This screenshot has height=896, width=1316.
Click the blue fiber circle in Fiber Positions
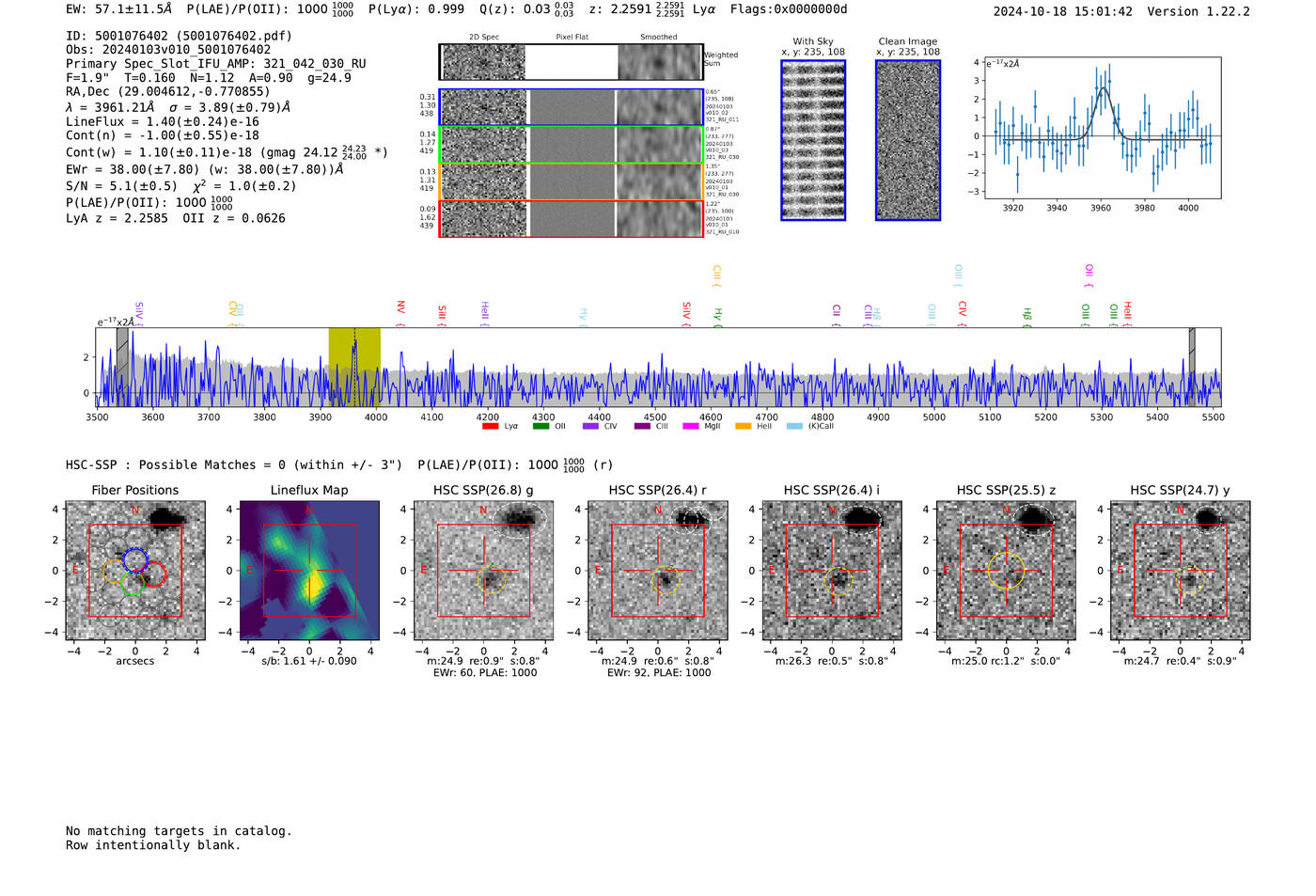click(x=134, y=559)
